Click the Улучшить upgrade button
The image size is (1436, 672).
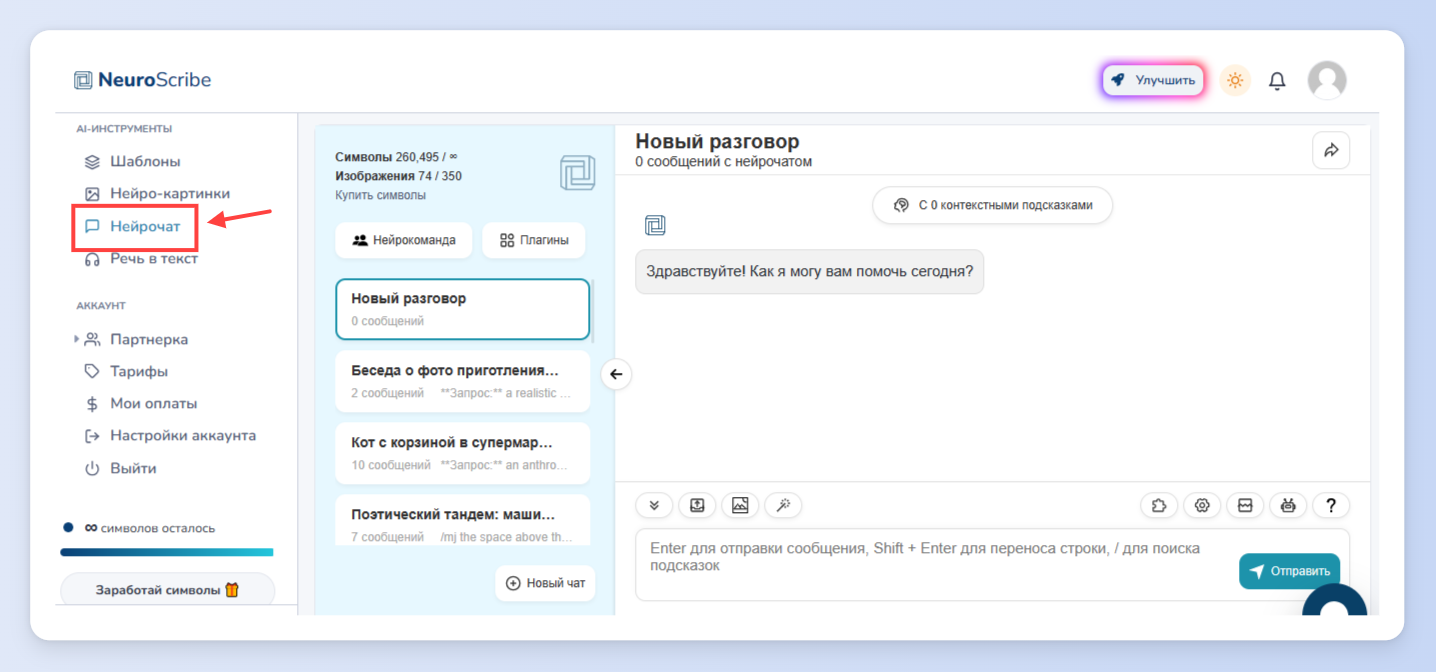(1153, 80)
